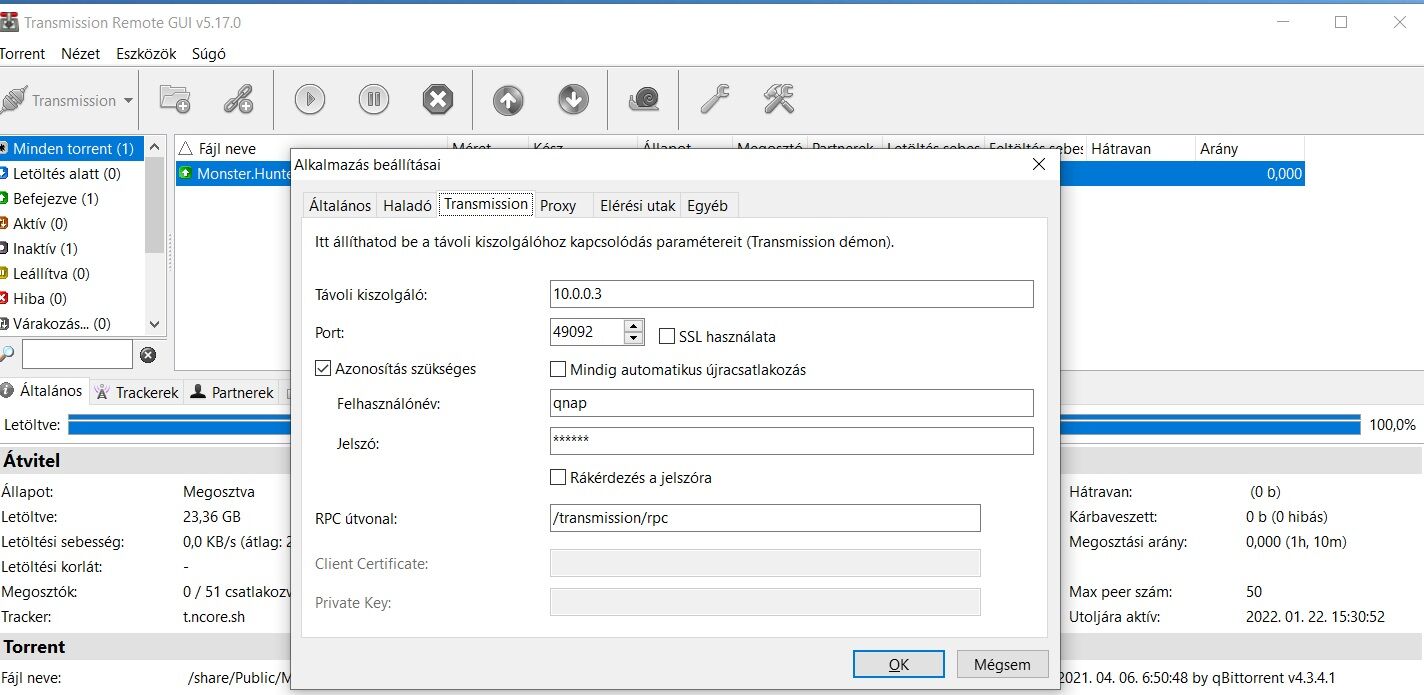Switch to Általános bottom tab

43,391
